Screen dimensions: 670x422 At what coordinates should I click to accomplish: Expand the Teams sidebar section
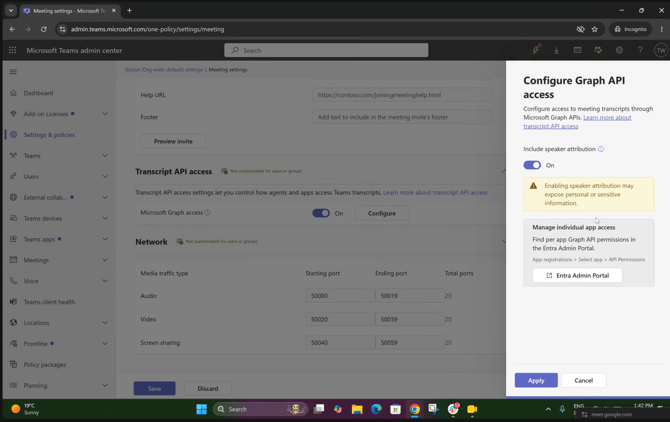coord(105,155)
